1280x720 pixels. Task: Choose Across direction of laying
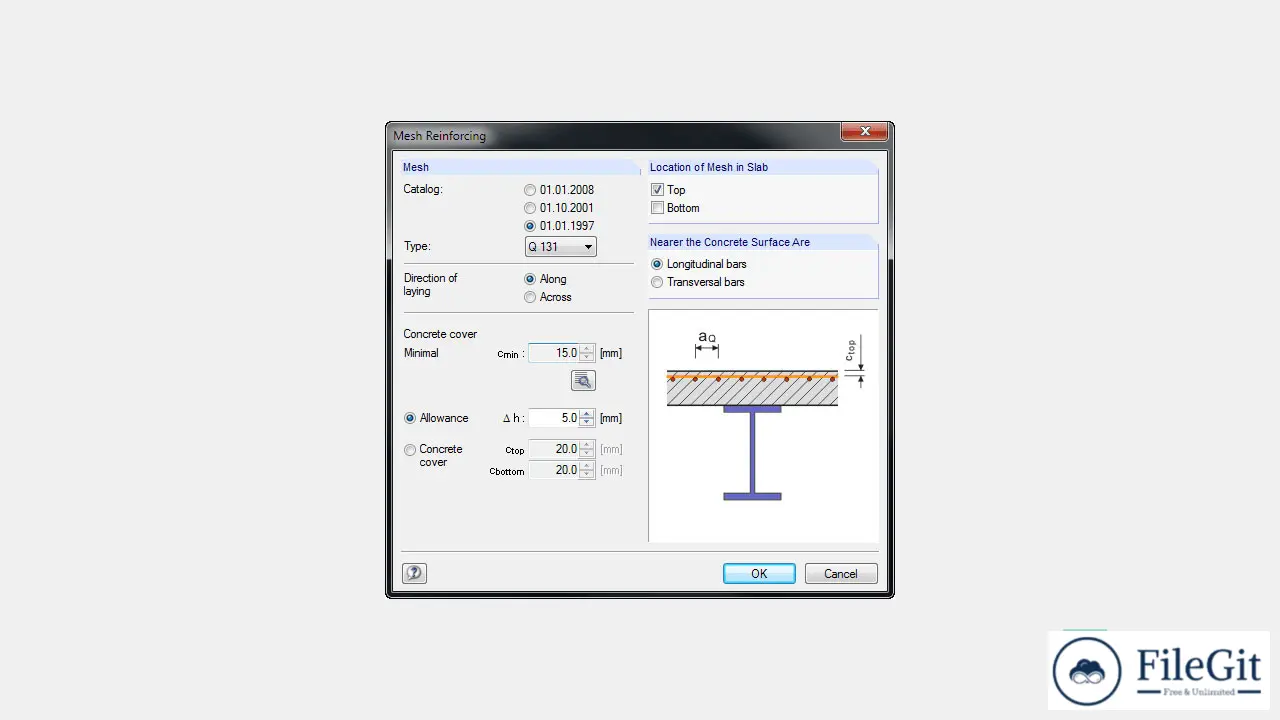point(530,297)
